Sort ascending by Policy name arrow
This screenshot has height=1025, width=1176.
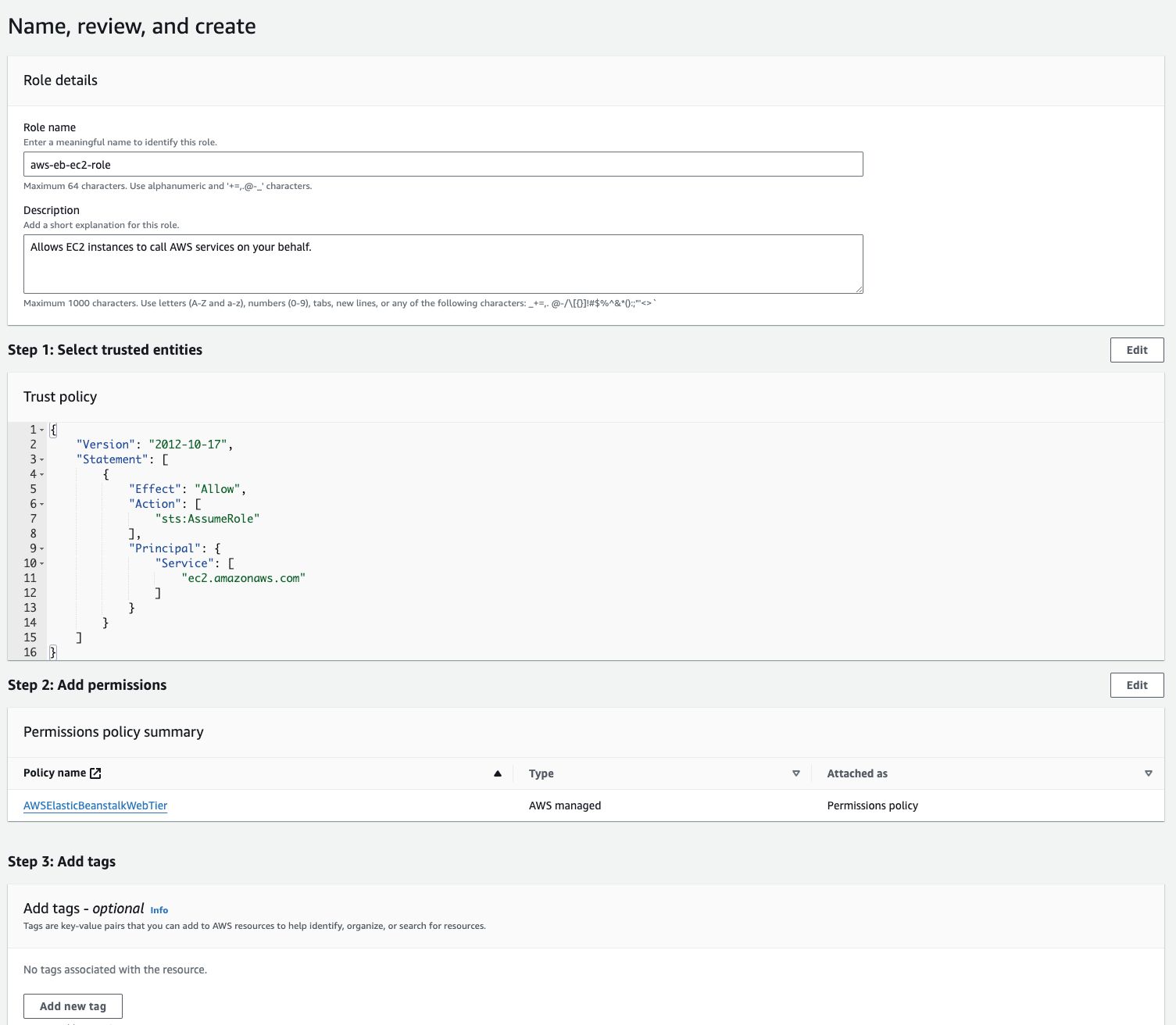[498, 773]
